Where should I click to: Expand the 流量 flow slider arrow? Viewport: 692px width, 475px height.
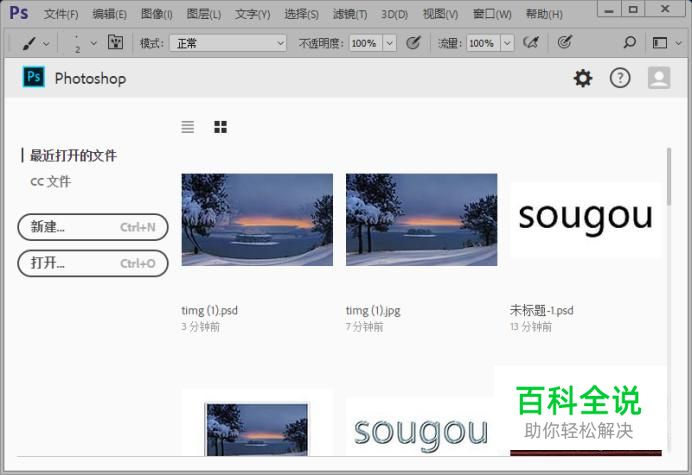(x=507, y=43)
